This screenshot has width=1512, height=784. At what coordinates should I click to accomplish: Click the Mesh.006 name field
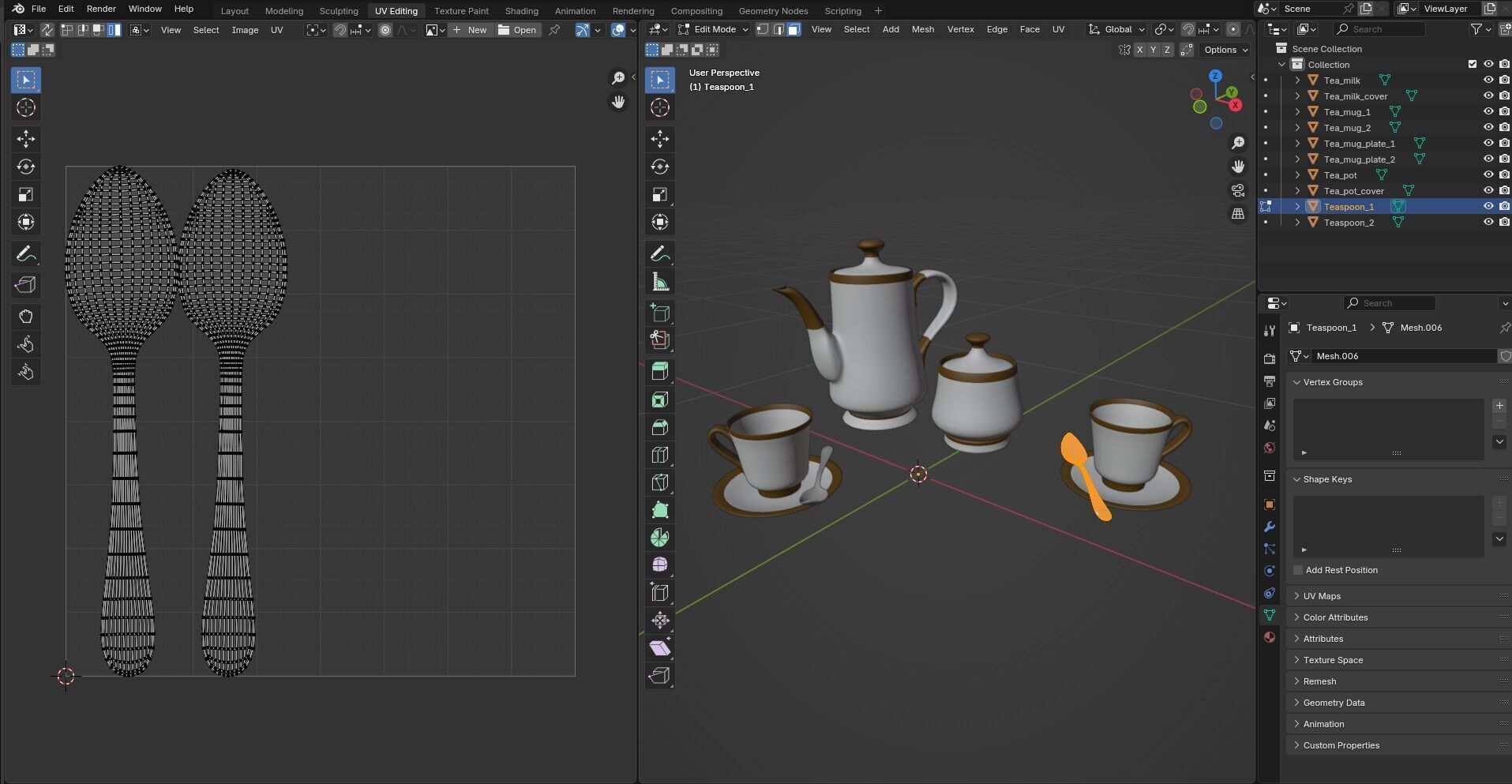(1403, 356)
